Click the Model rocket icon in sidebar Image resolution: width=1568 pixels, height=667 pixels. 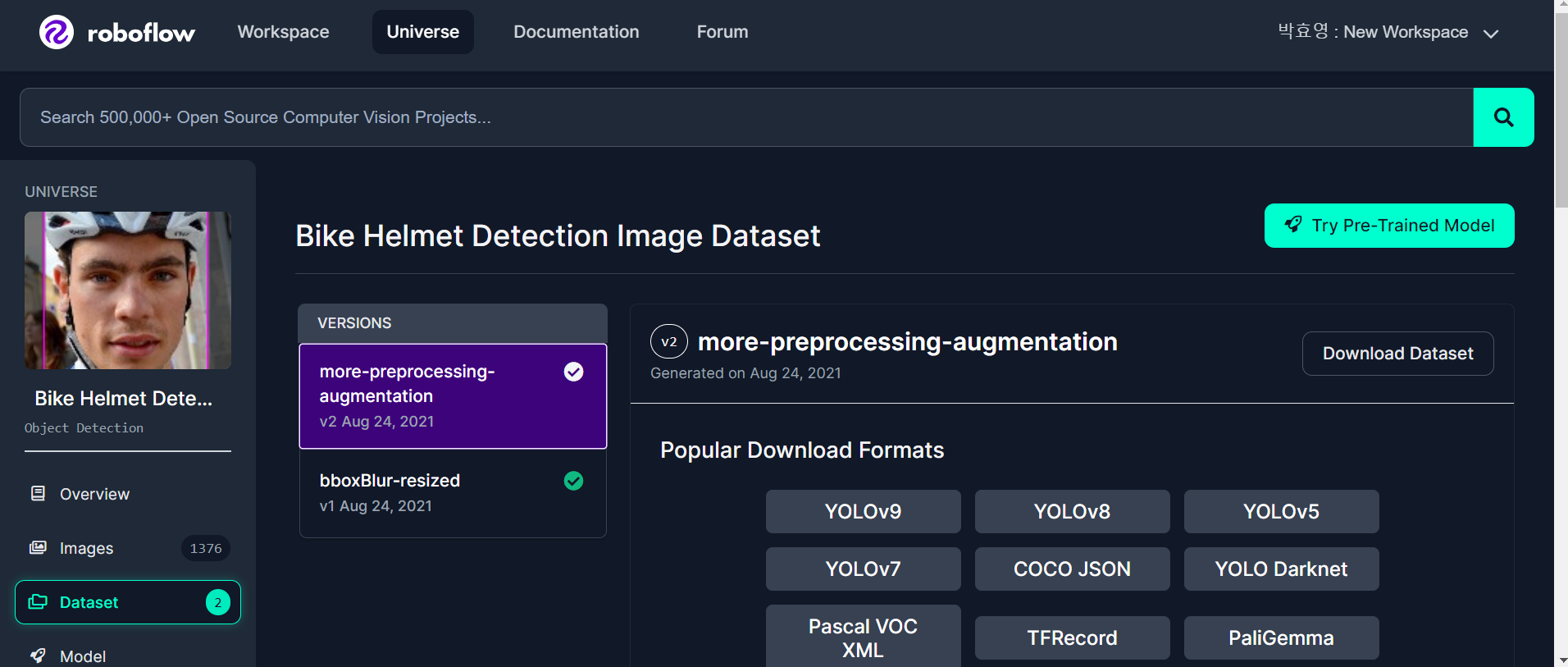tap(38, 656)
